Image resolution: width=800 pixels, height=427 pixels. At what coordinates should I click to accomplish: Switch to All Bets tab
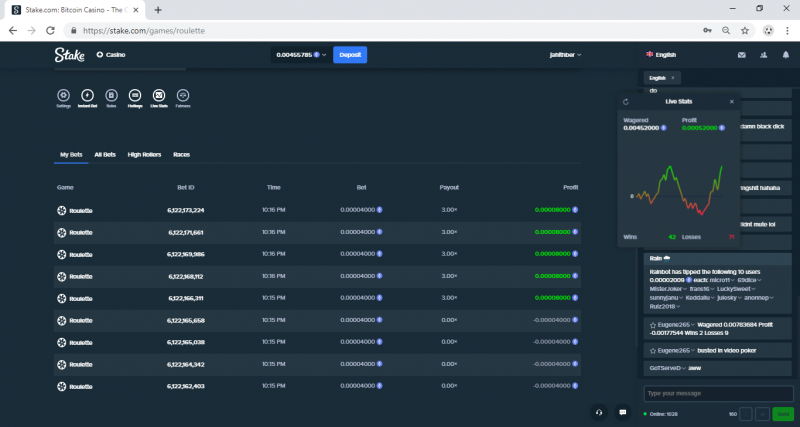point(105,155)
